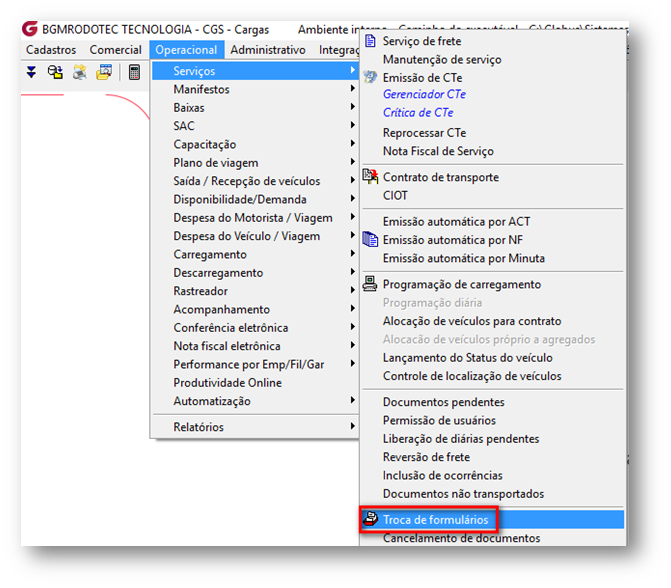This screenshot has width=671, height=588.
Task: Choose Disponibilidade/Demanda
Action: (240, 199)
